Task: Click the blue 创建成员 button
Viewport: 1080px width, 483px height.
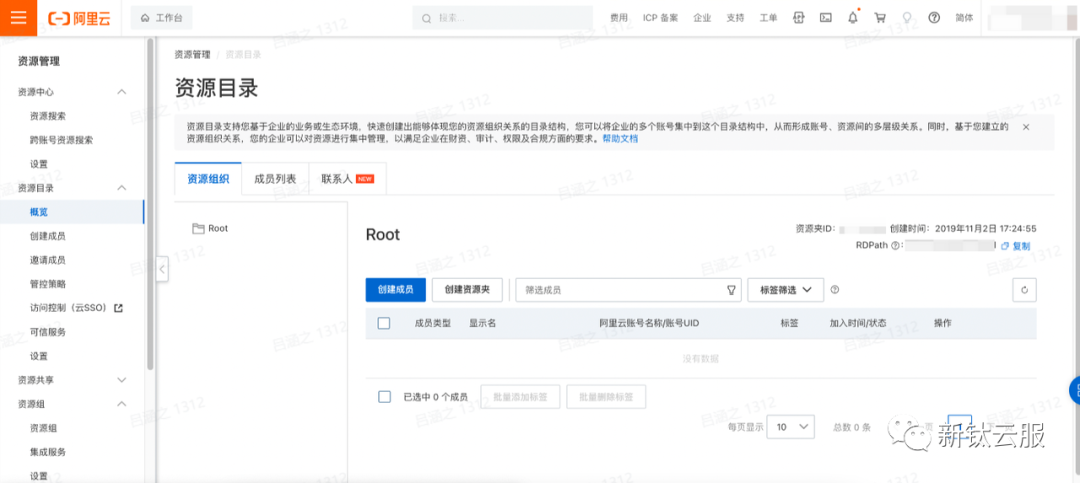Action: pos(395,290)
